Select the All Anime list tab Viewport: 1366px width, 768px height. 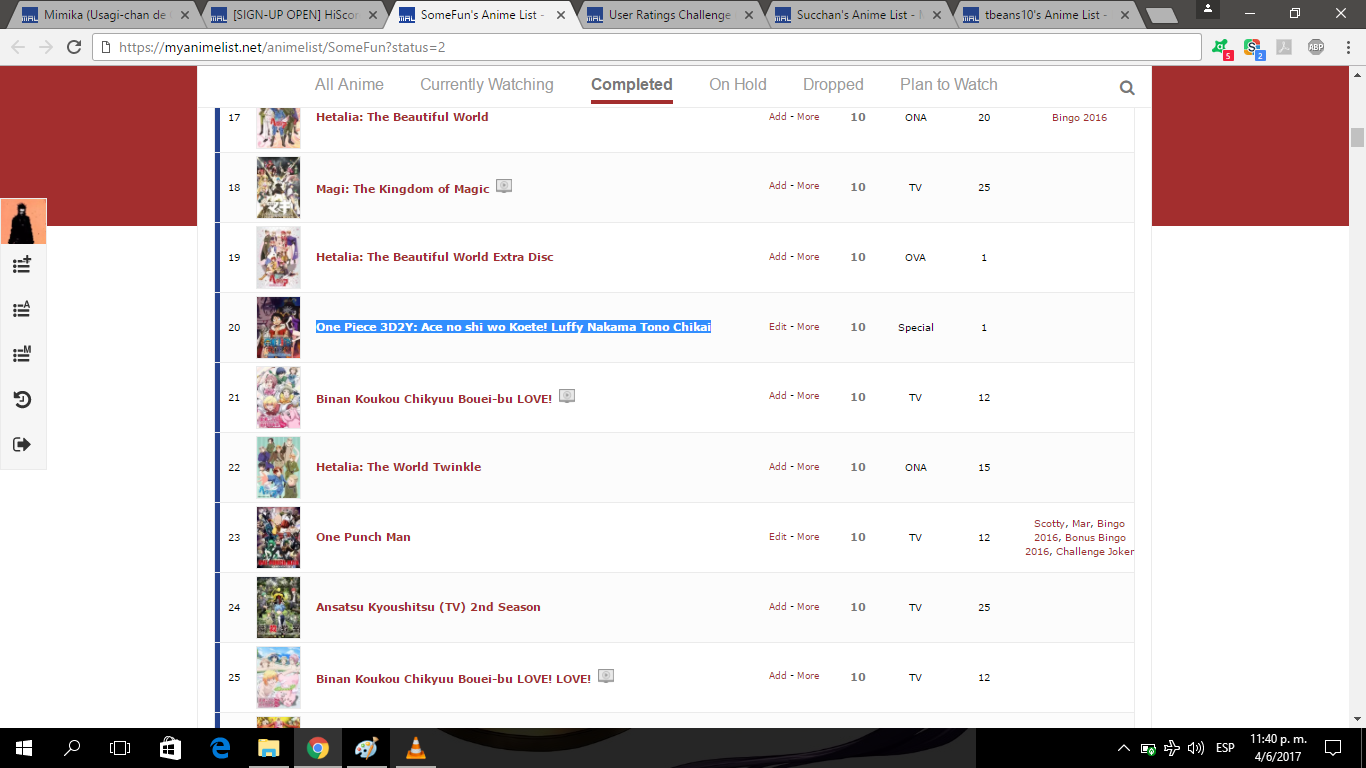(x=349, y=85)
